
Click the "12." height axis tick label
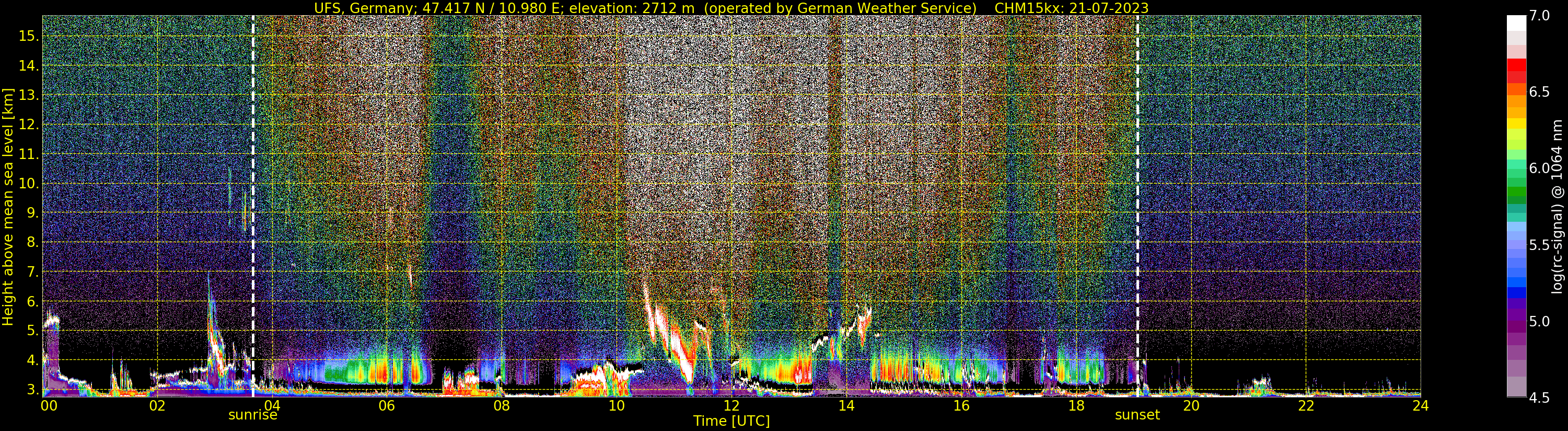point(29,124)
